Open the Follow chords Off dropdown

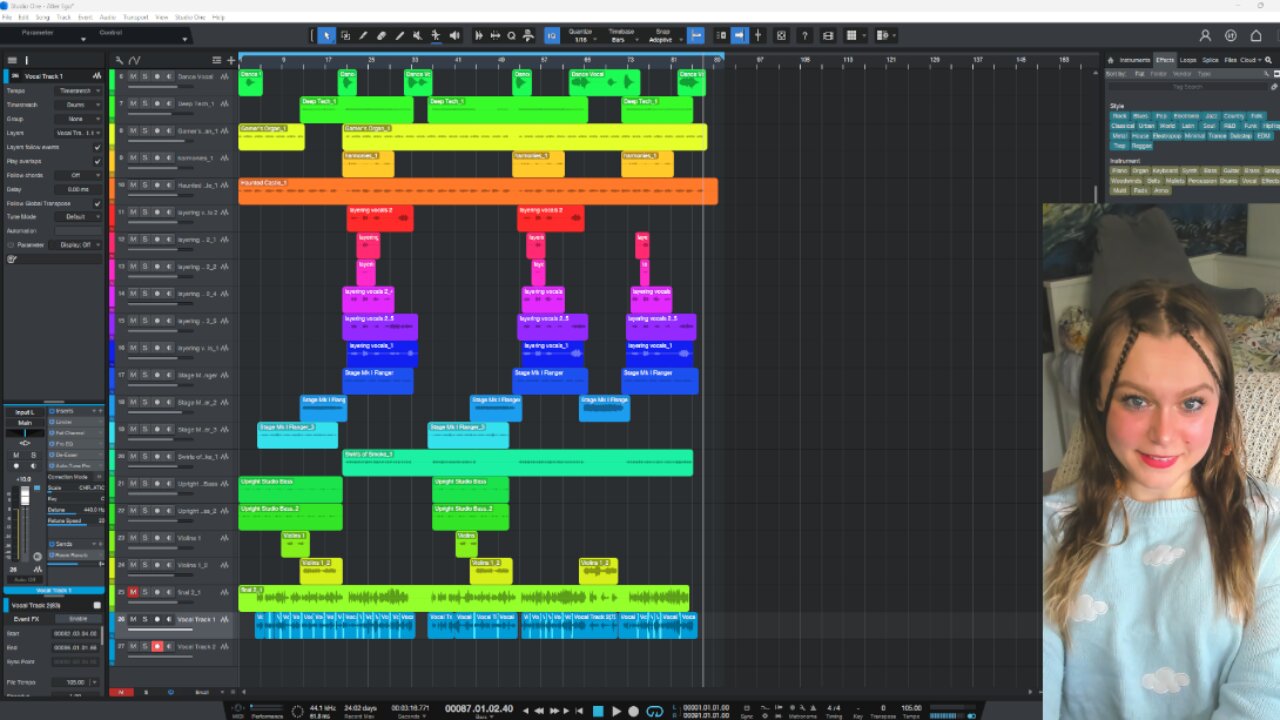tap(78, 175)
